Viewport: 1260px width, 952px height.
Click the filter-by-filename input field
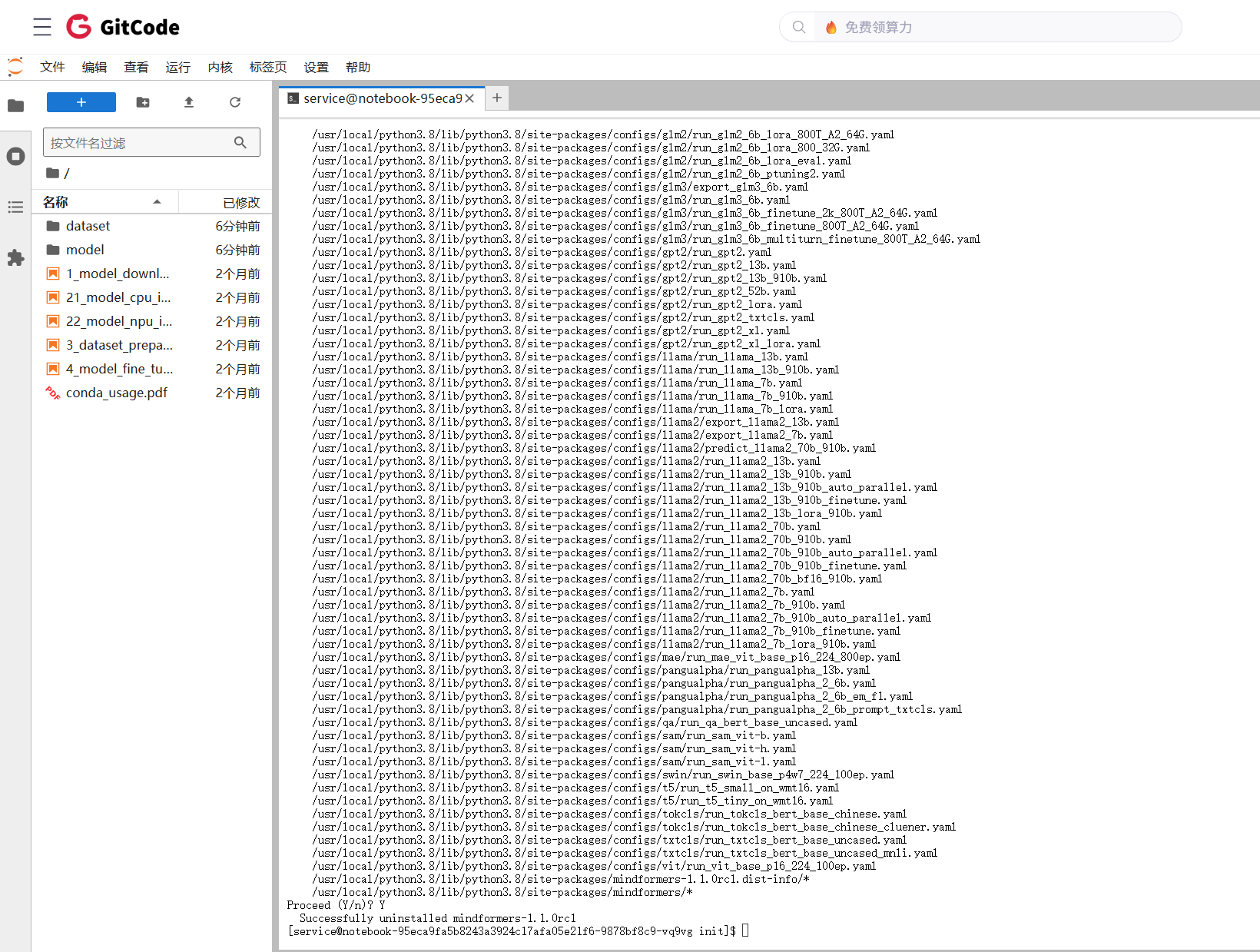pyautogui.click(x=151, y=142)
